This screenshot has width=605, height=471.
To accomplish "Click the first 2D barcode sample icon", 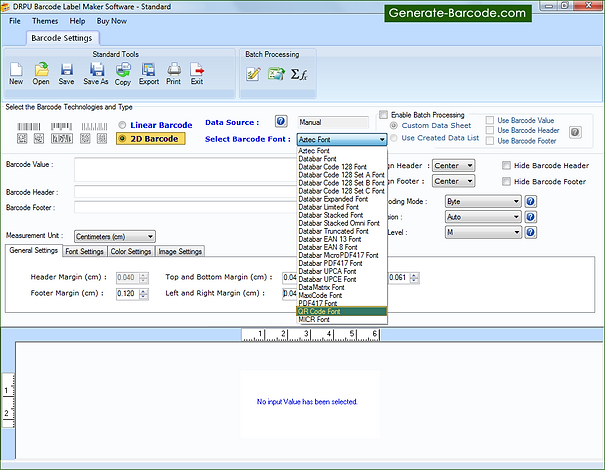I will 22,138.
